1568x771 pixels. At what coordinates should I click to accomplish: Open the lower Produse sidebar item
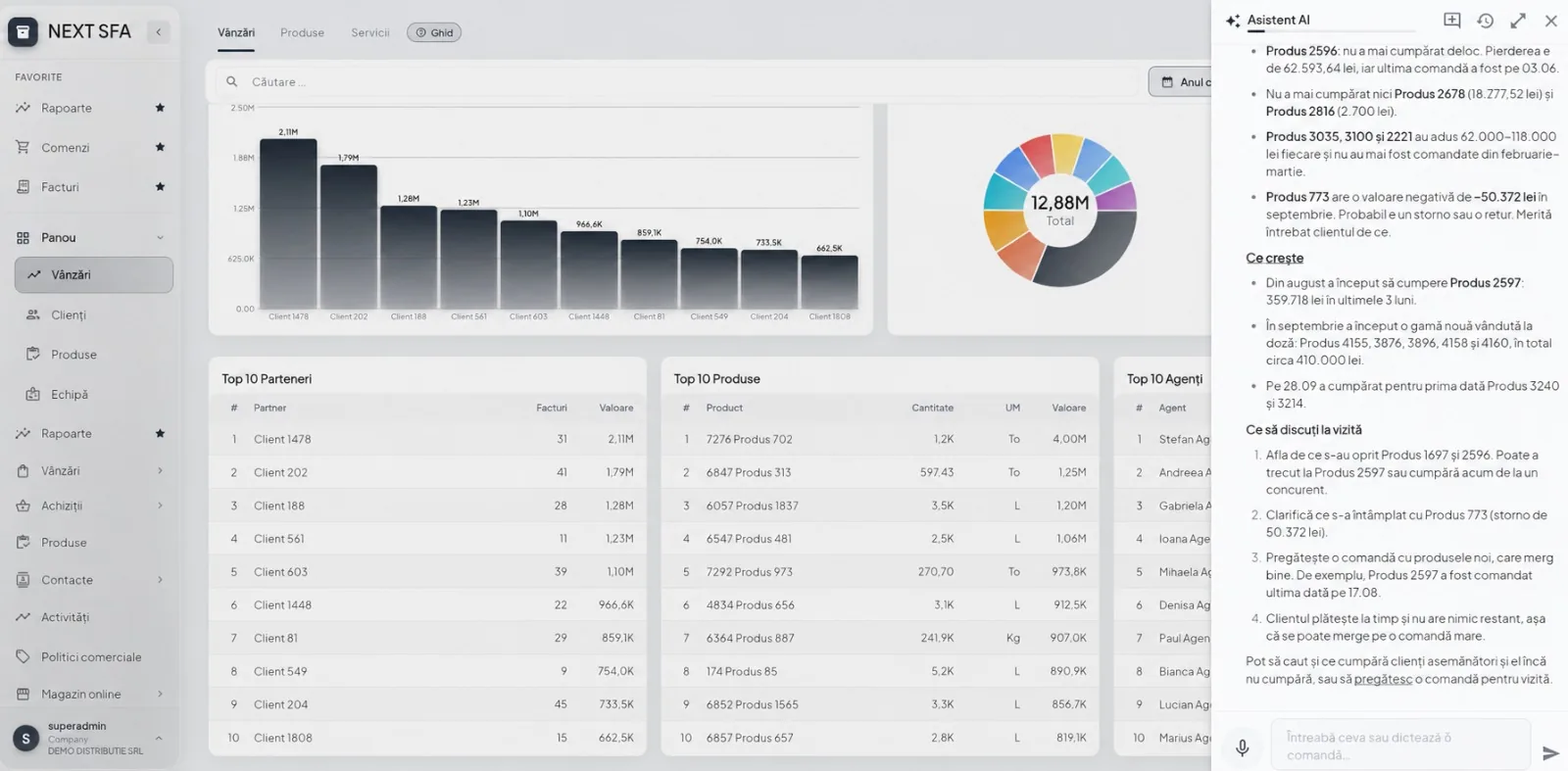pos(64,542)
